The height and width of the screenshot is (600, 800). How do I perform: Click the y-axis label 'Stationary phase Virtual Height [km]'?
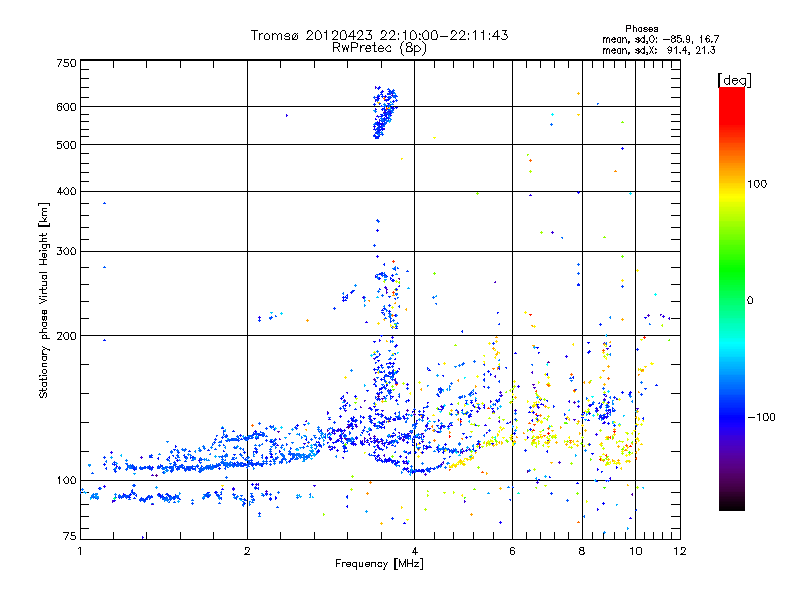44,300
